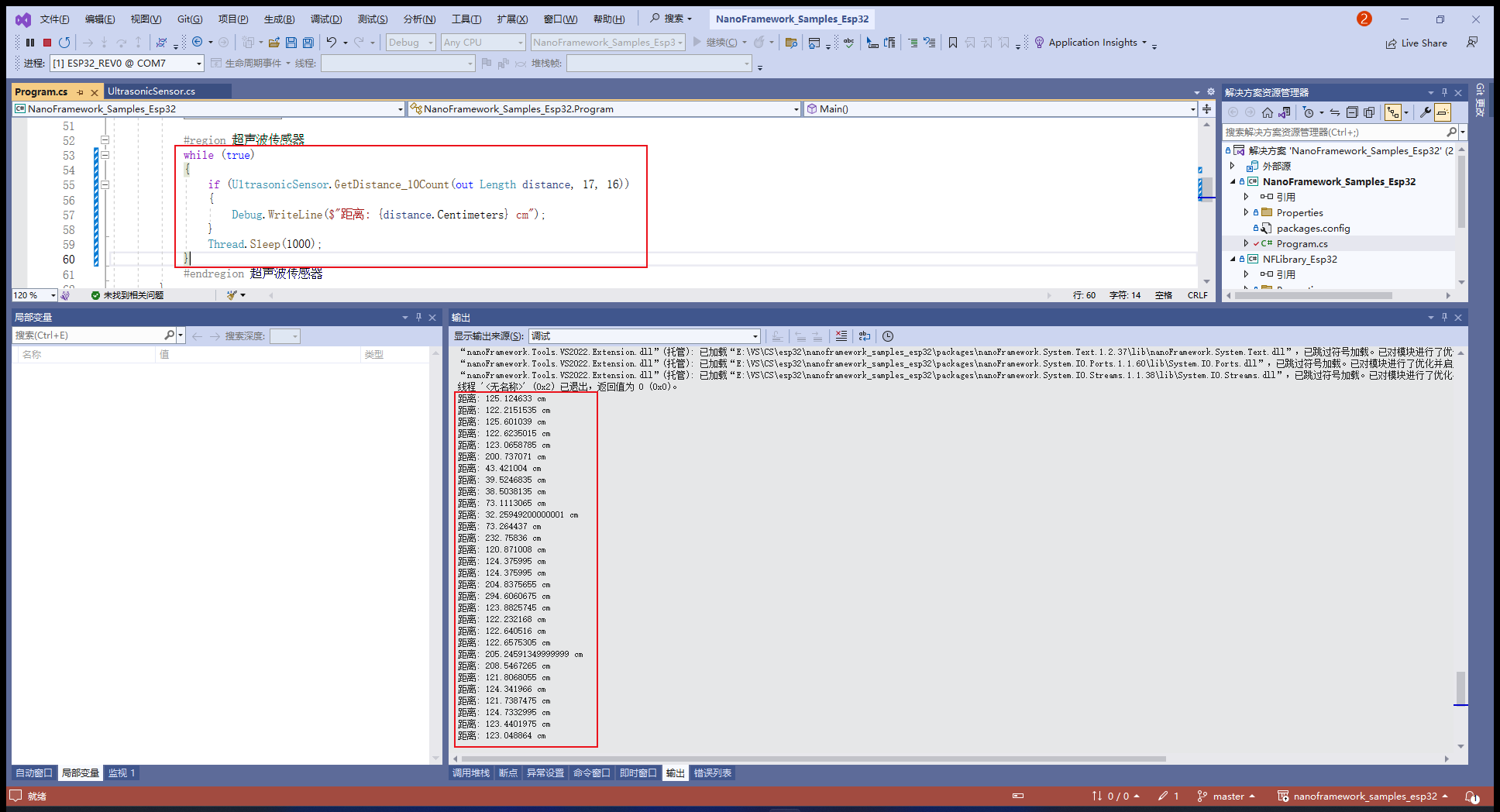Image resolution: width=1500 pixels, height=812 pixels.
Task: Click the Home icon in Solution Explorer
Action: pyautogui.click(x=1268, y=112)
